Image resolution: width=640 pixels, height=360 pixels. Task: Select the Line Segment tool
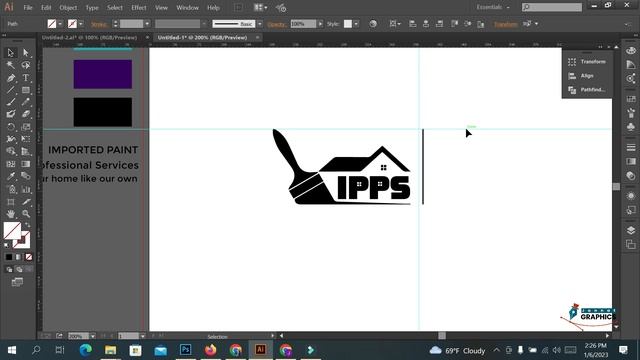[x=11, y=90]
